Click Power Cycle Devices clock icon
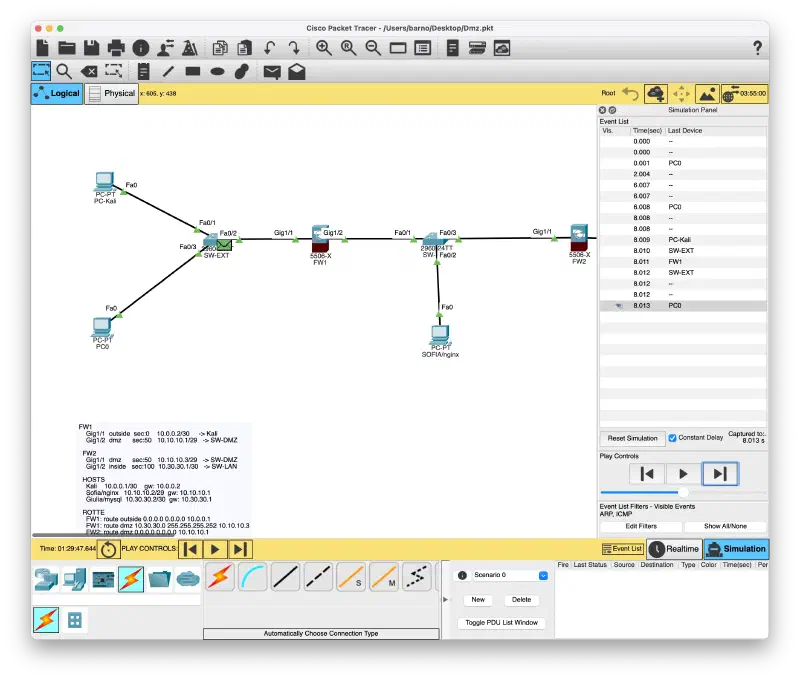The height and width of the screenshot is (680, 800). 108,549
